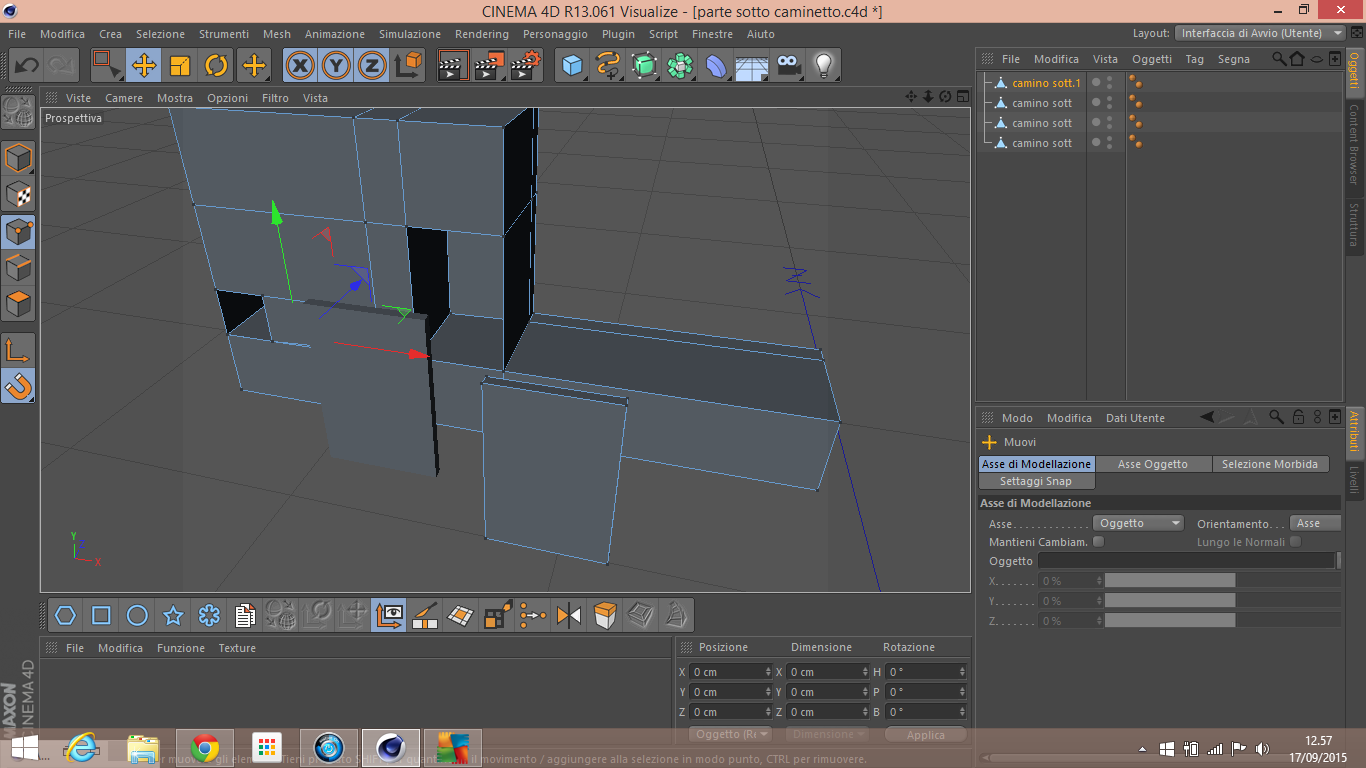Select the Scale tool in top toolbar
This screenshot has width=1366, height=768.
[x=180, y=66]
